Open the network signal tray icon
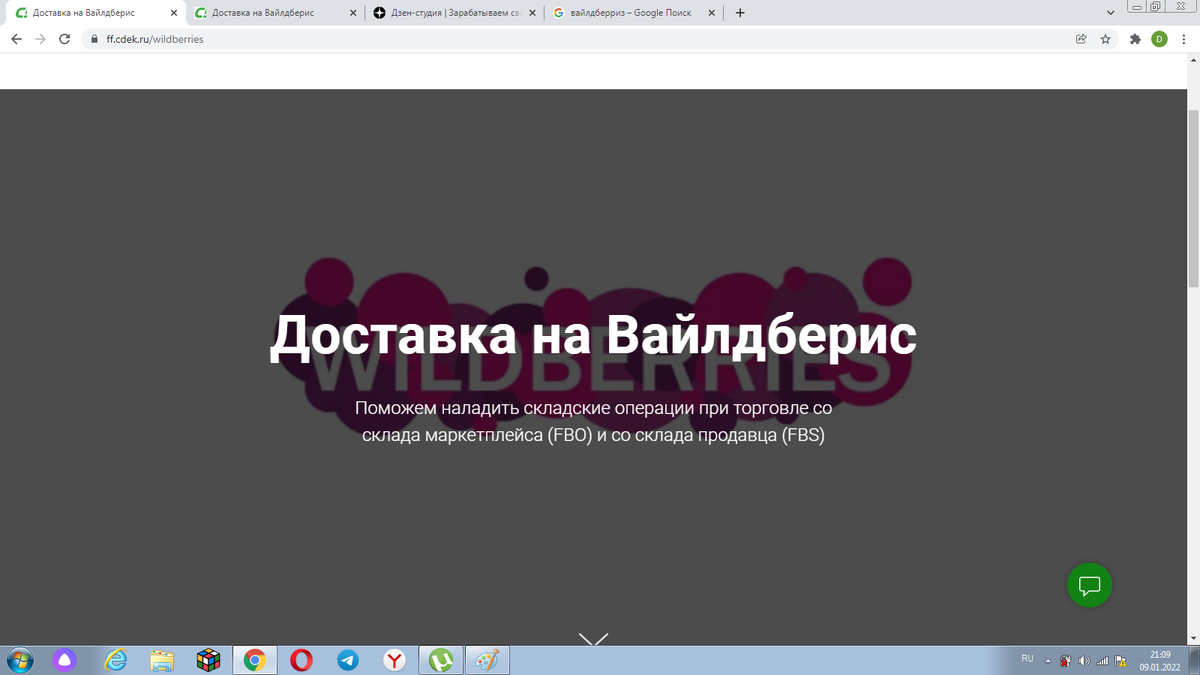Viewport: 1200px width, 675px height. 1102,661
